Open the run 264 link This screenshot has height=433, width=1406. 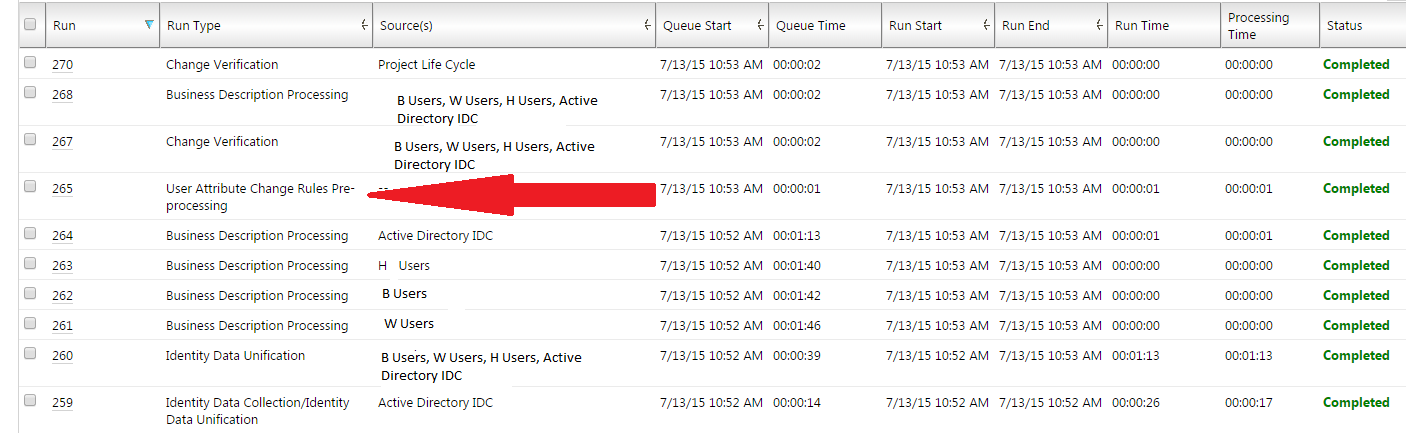coord(62,236)
